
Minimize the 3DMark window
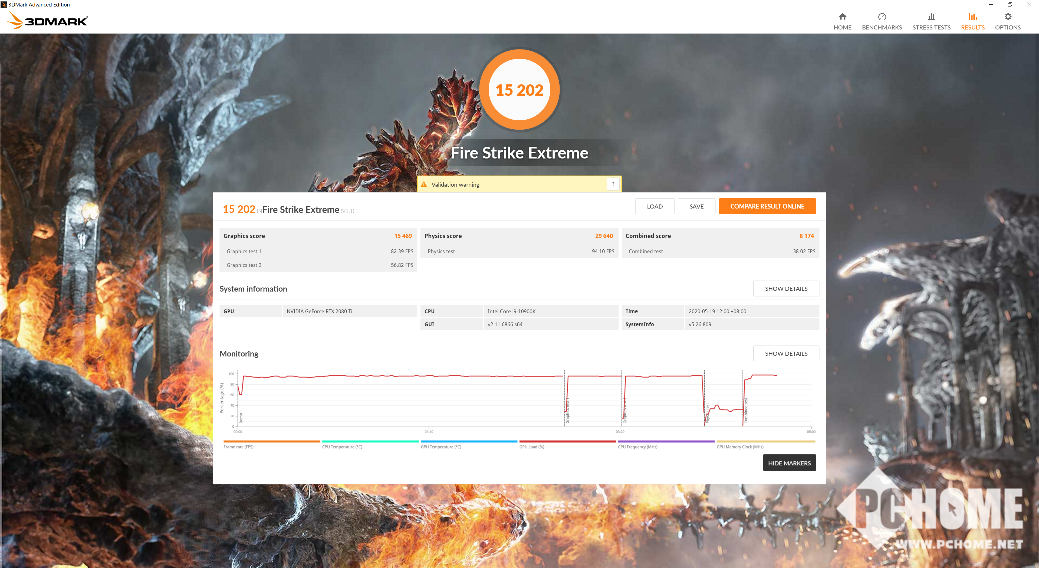(991, 4)
